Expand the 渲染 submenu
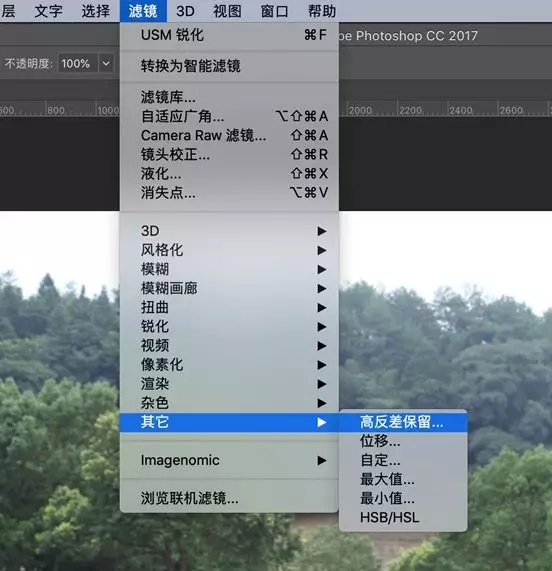Viewport: 552px width, 571px height. point(229,384)
